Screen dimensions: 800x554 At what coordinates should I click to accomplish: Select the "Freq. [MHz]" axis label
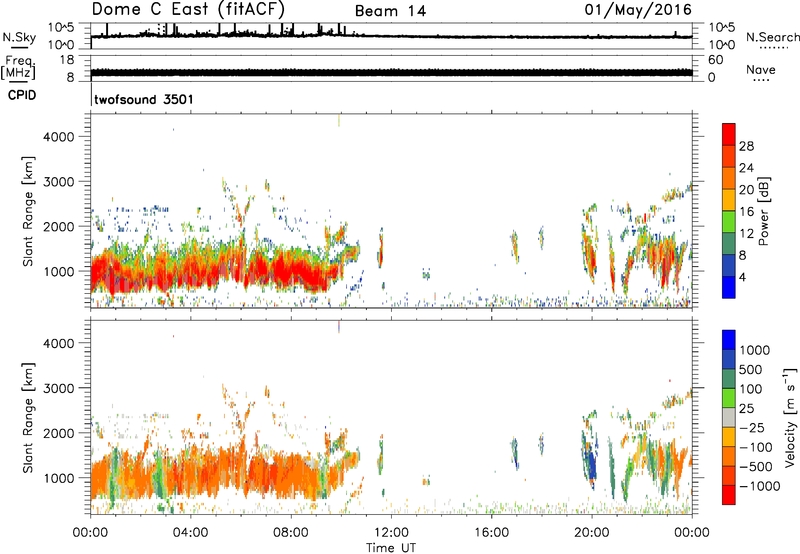coord(18,67)
